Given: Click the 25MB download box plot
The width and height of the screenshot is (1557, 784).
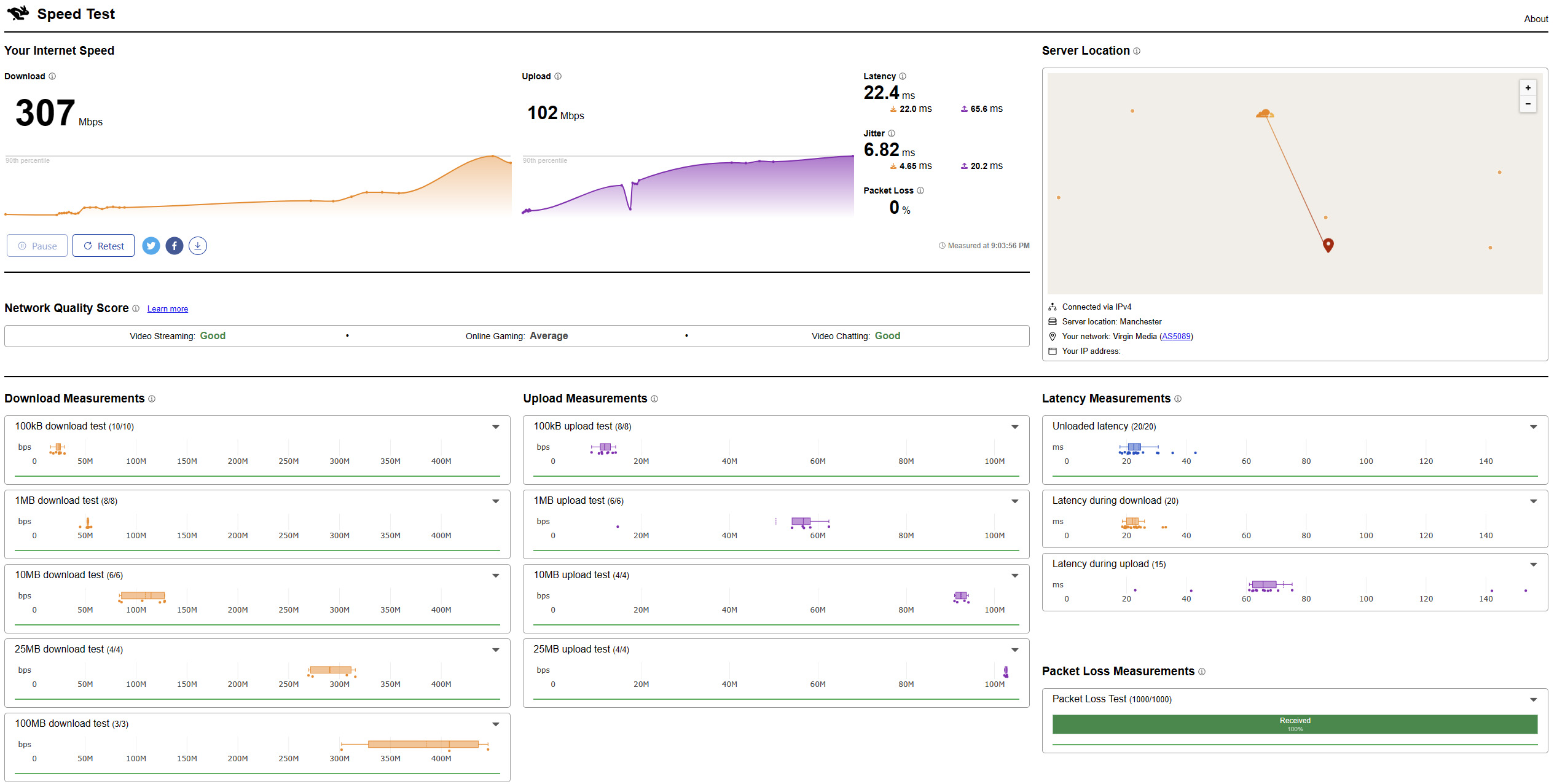Looking at the screenshot, I should (331, 670).
